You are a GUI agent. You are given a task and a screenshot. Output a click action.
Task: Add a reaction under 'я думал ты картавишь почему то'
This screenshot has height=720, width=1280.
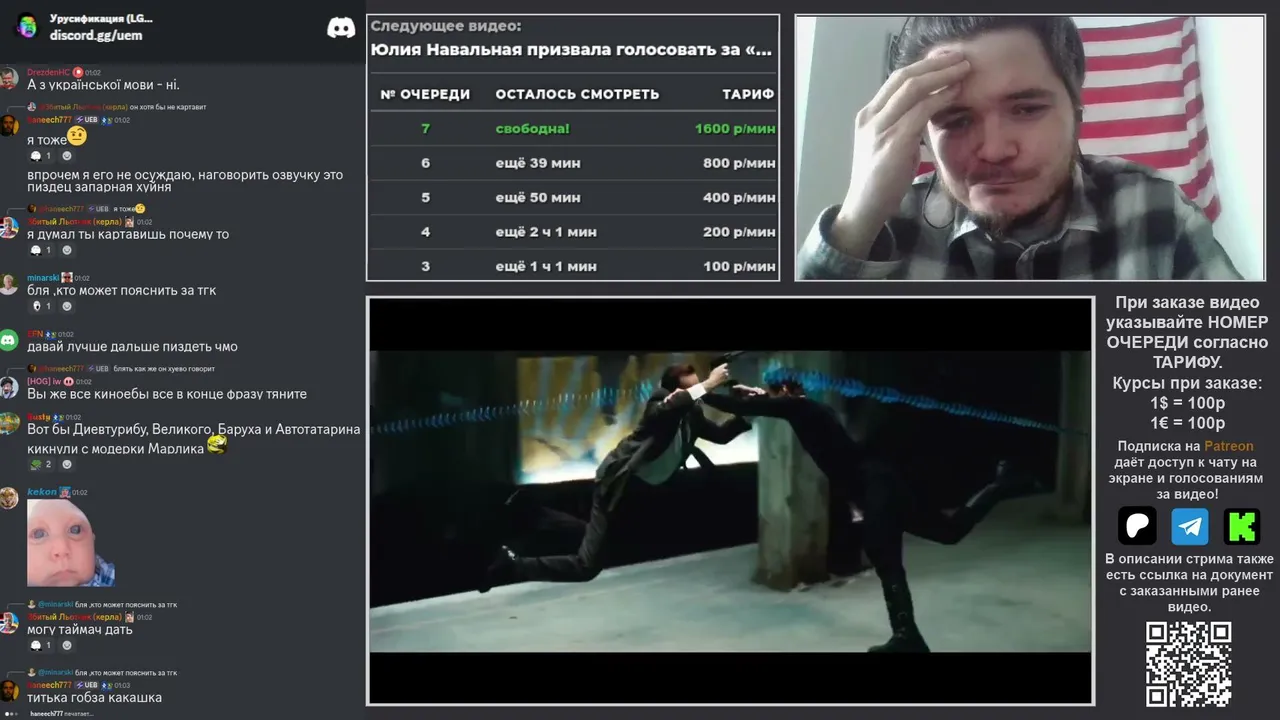67,250
